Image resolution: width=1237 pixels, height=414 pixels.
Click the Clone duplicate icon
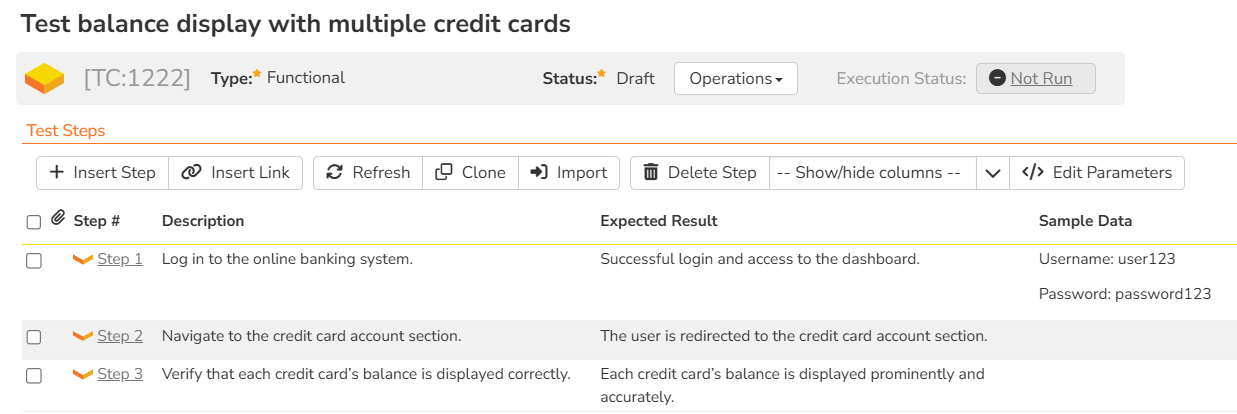point(444,173)
